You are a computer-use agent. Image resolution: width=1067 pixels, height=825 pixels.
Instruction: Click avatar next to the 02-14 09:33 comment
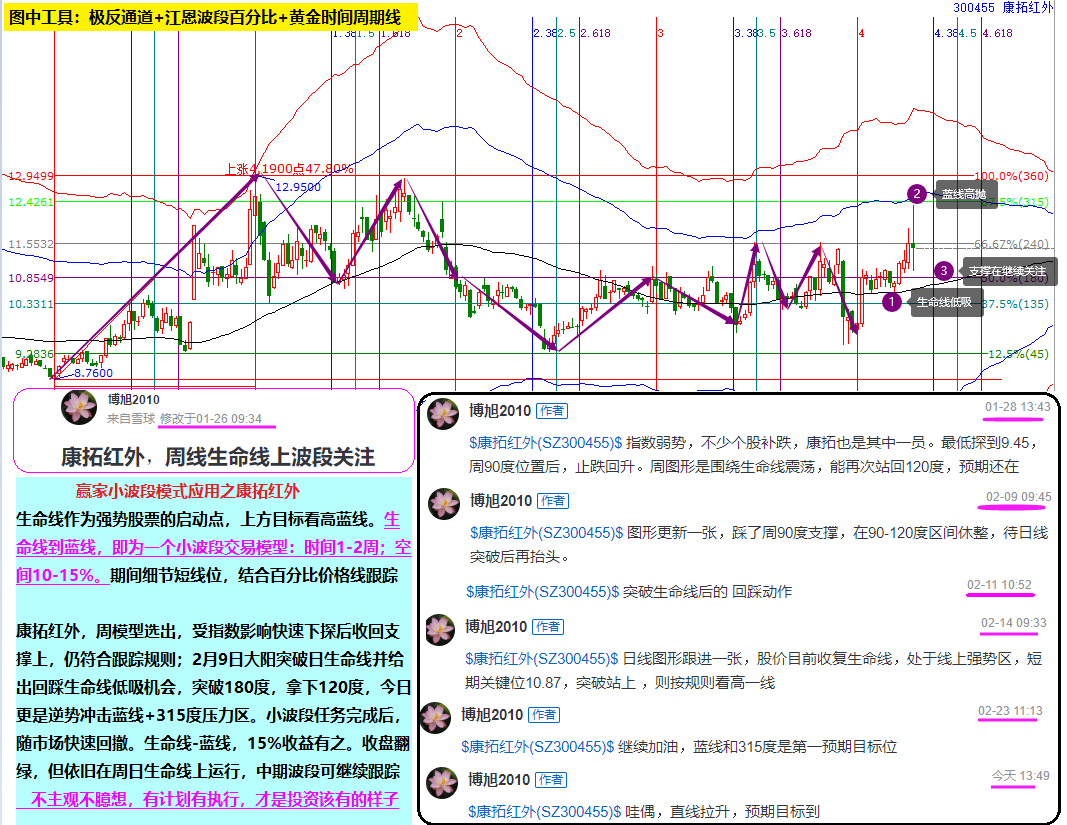[441, 630]
